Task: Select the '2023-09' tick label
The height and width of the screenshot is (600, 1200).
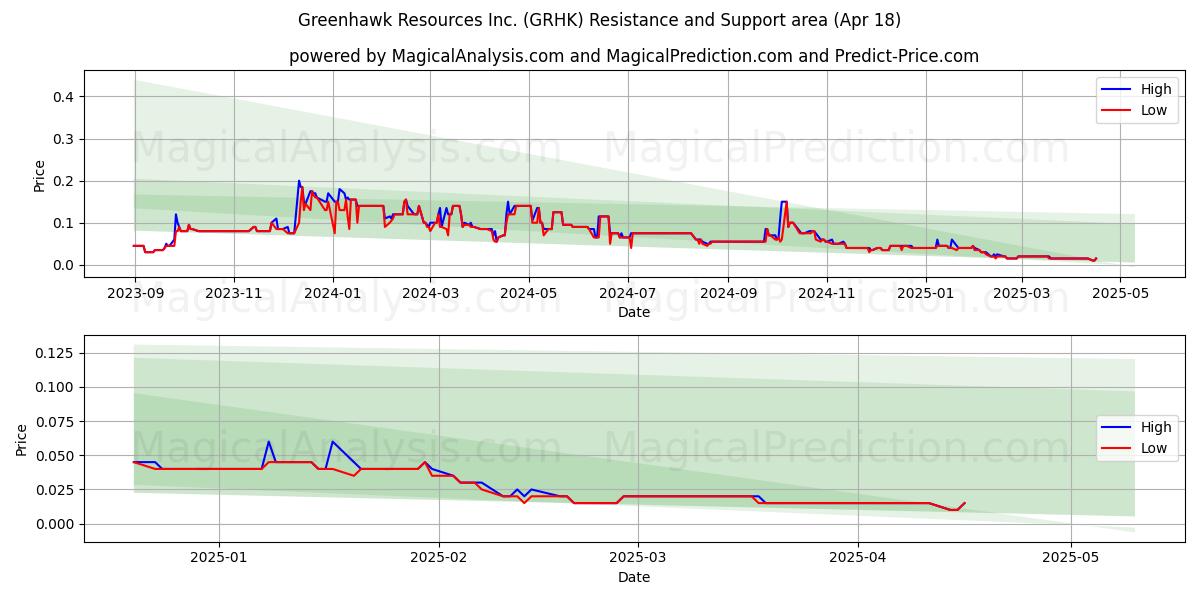Action: pos(135,293)
